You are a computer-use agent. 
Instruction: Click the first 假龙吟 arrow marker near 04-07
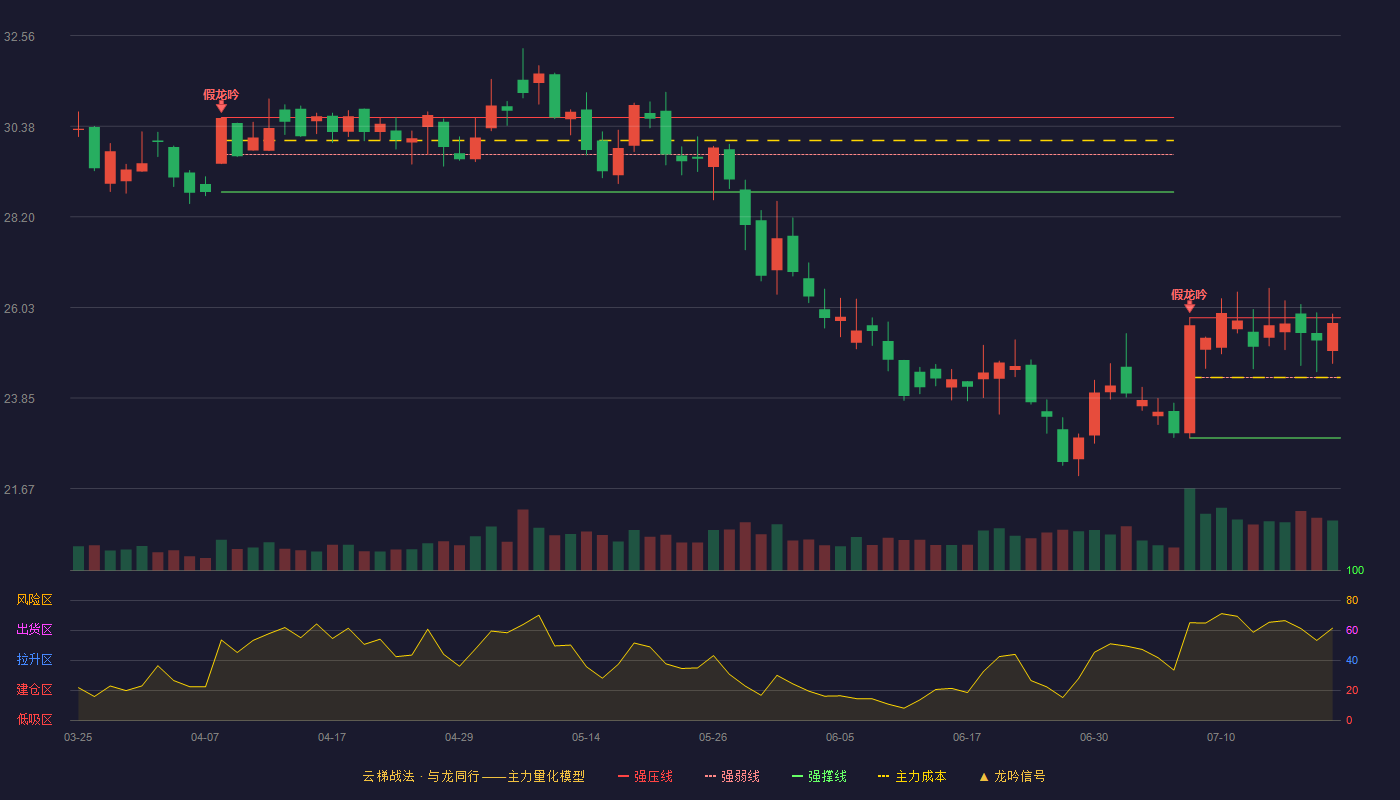221,106
